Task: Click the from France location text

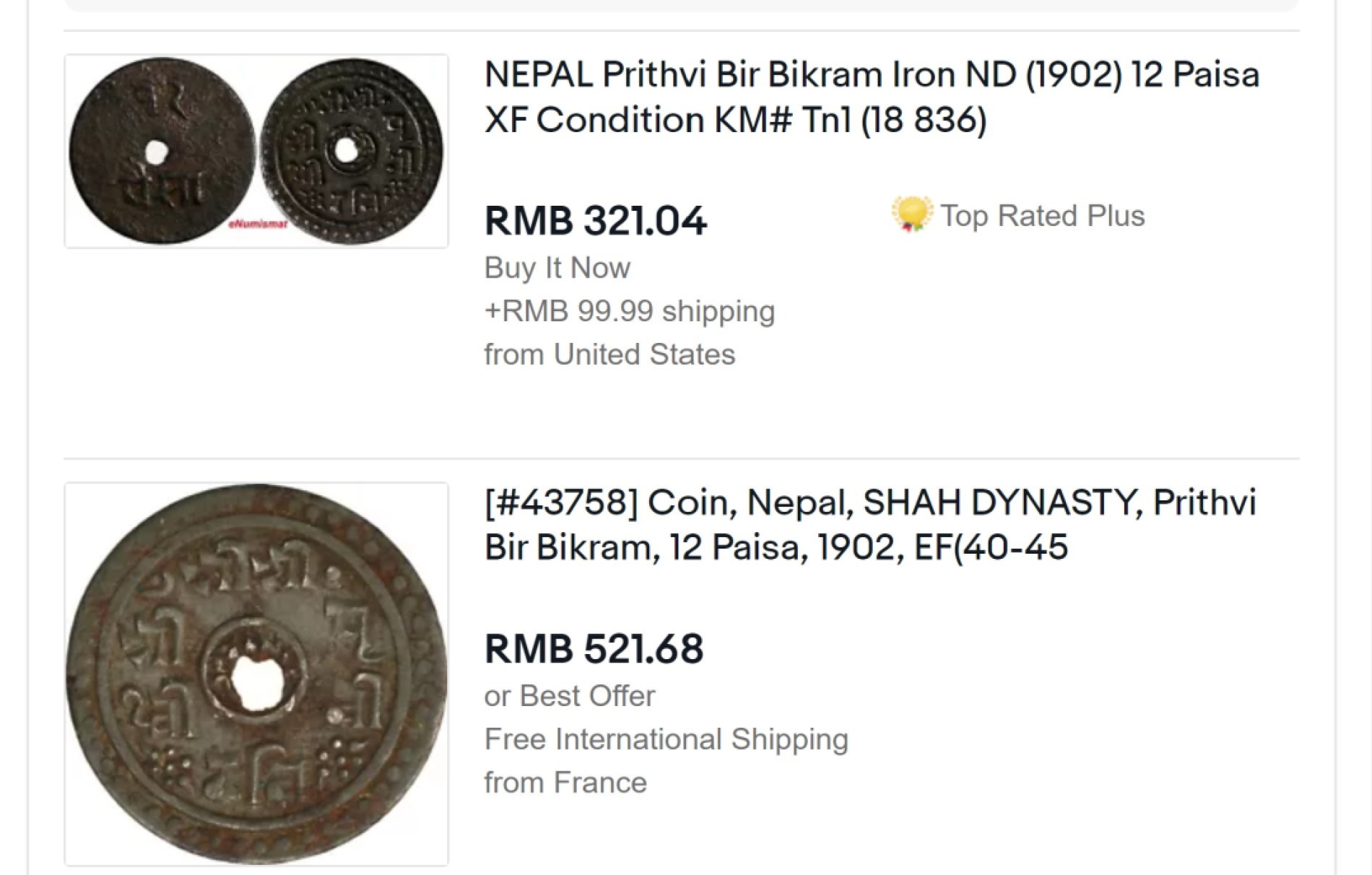Action: (x=565, y=783)
